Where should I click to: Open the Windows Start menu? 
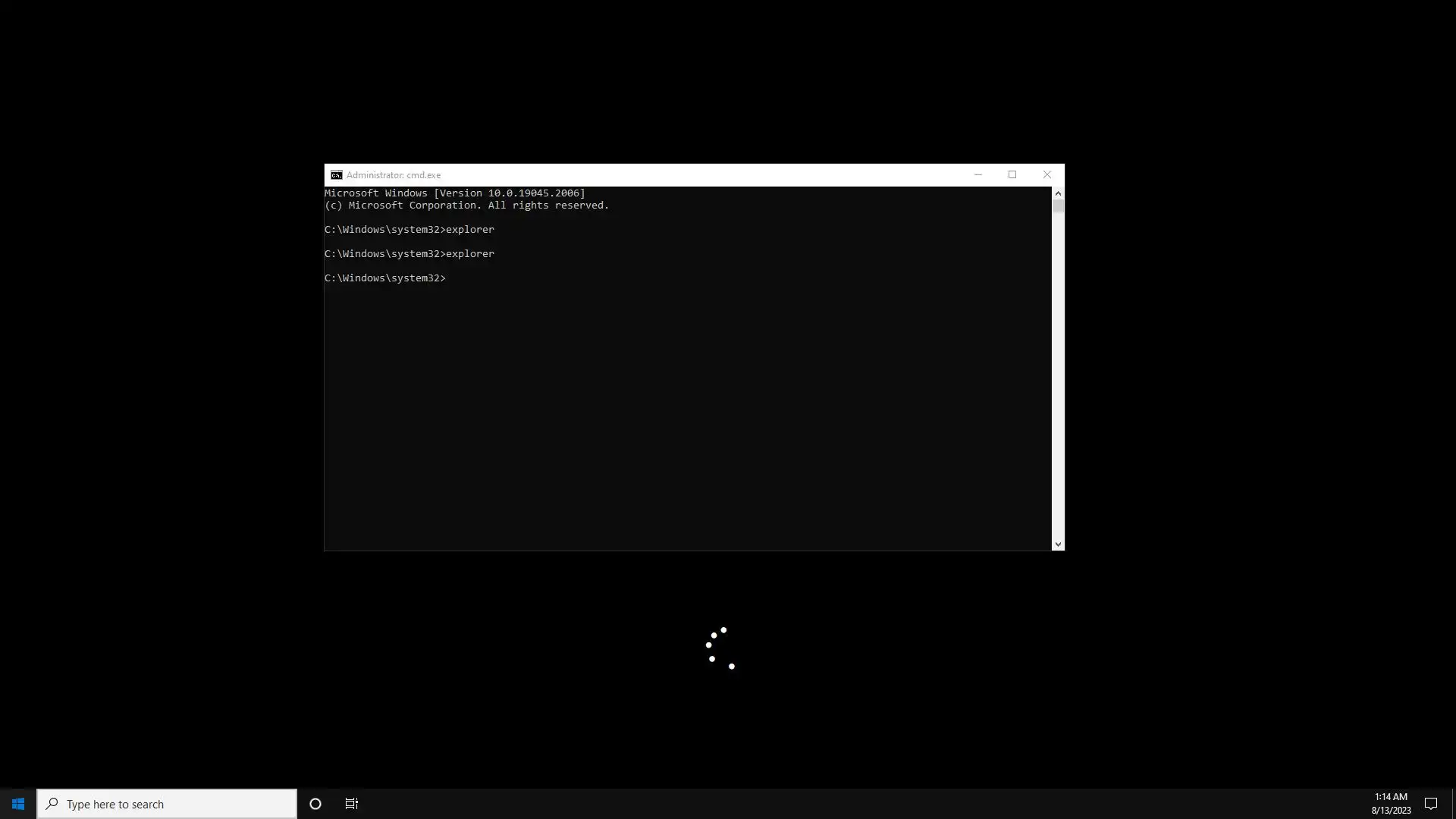(x=18, y=804)
